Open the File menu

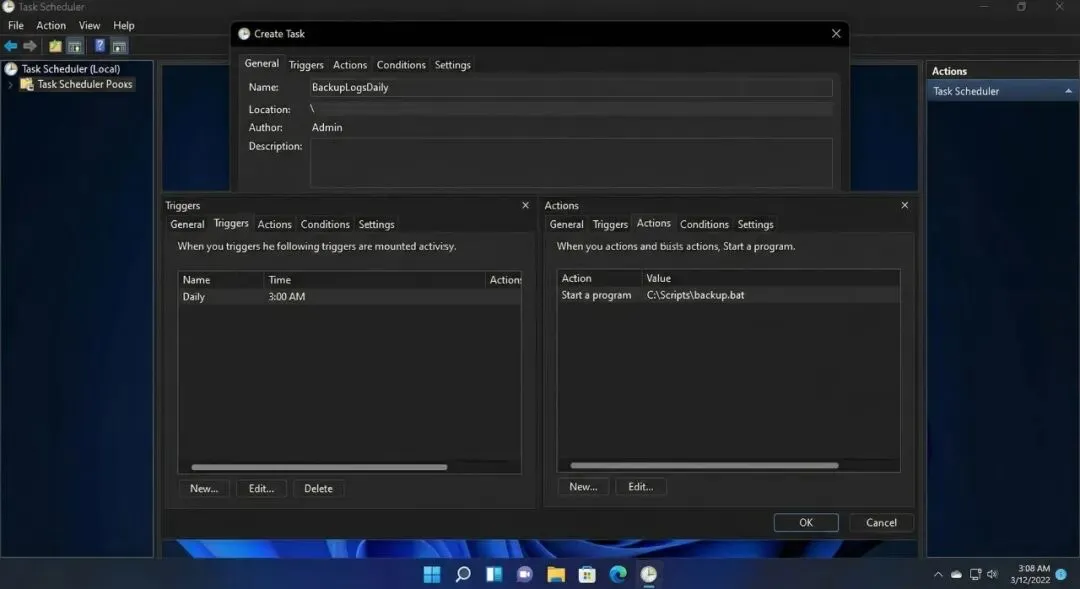click(16, 25)
